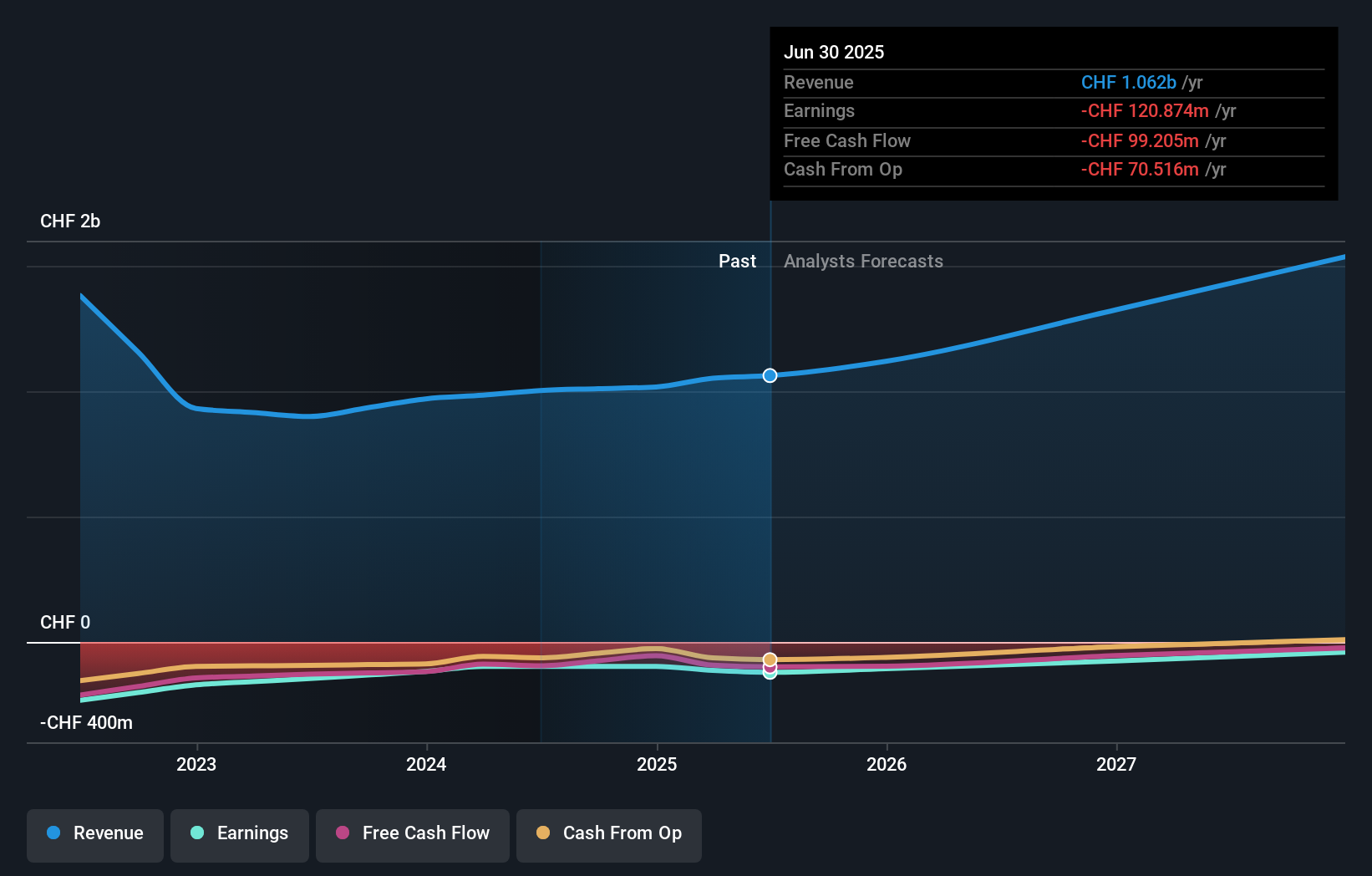Screen dimensions: 1372x876
Task: Toggle the orange Cash From Op legend dot
Action: (545, 833)
